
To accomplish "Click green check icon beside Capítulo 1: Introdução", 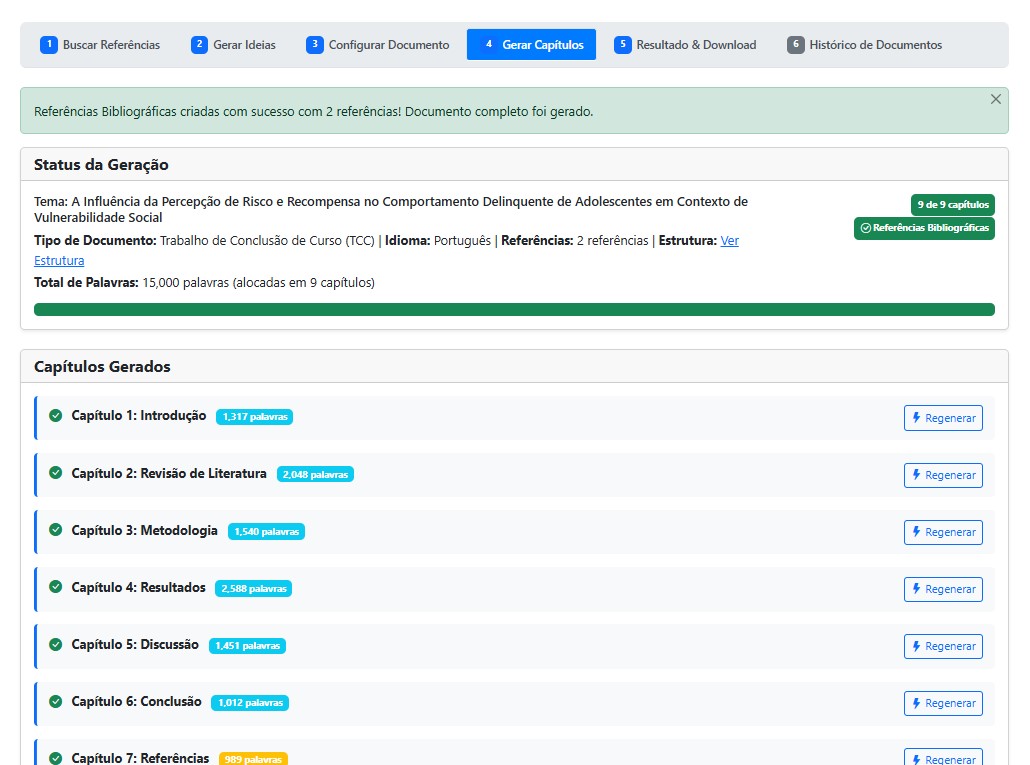I will pyautogui.click(x=56, y=416).
